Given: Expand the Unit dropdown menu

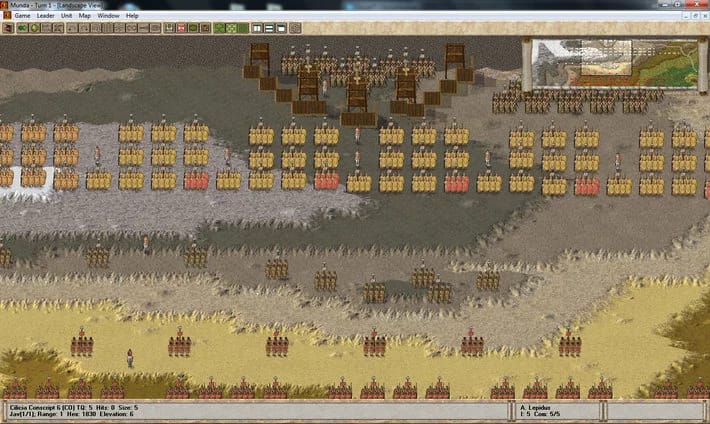Looking at the screenshot, I should pyautogui.click(x=67, y=16).
